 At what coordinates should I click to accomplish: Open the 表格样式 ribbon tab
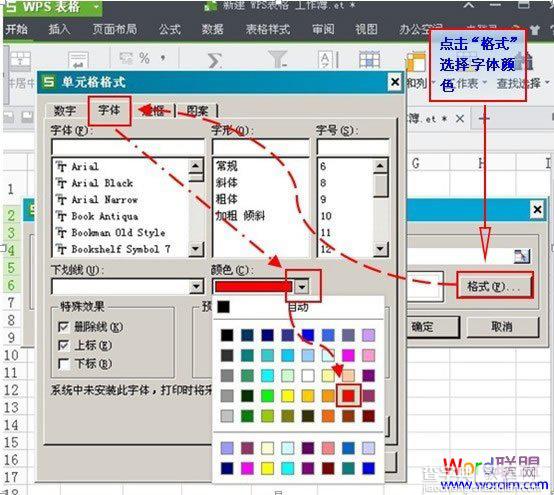point(268,29)
